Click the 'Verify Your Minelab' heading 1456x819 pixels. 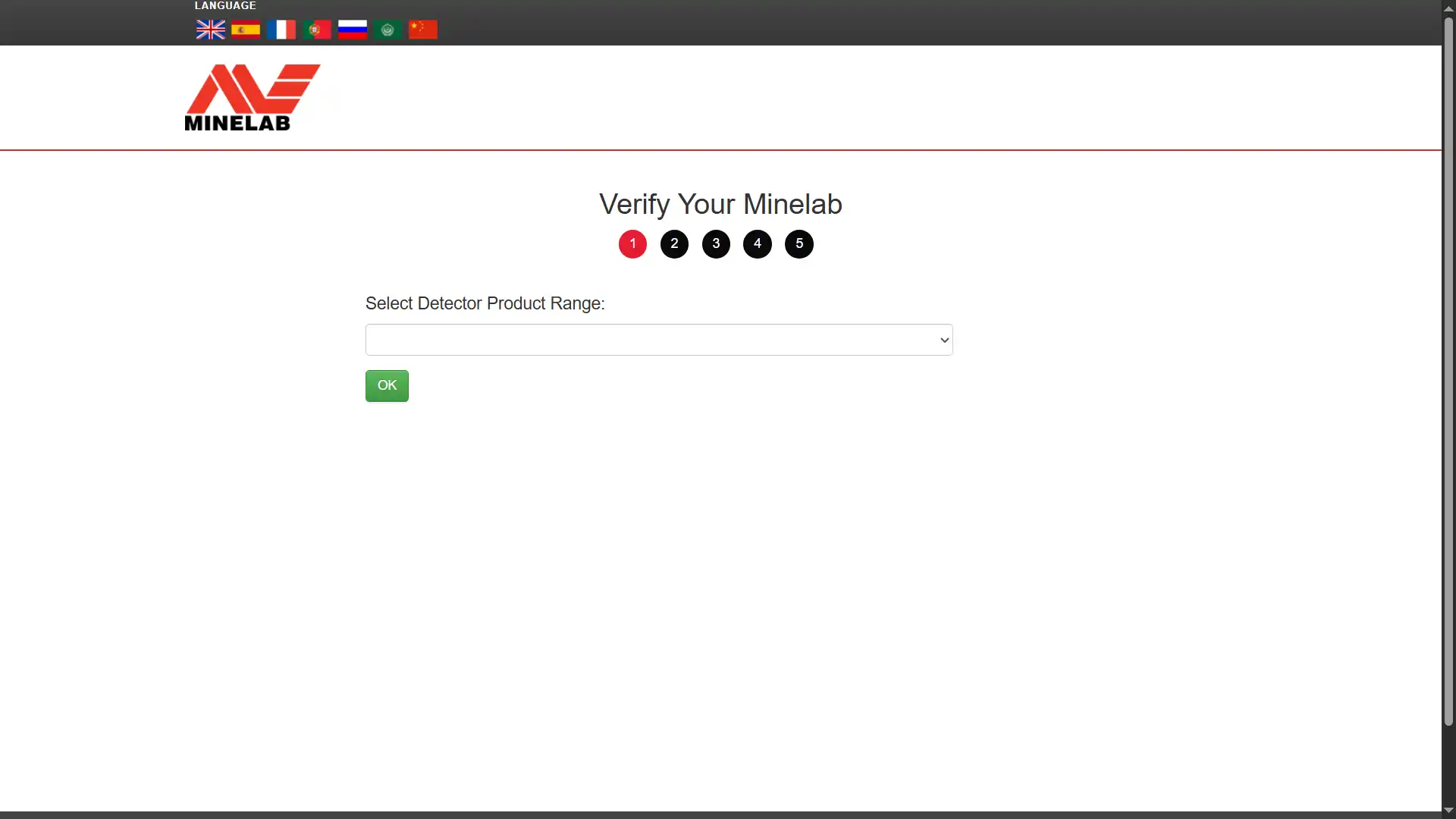tap(720, 204)
